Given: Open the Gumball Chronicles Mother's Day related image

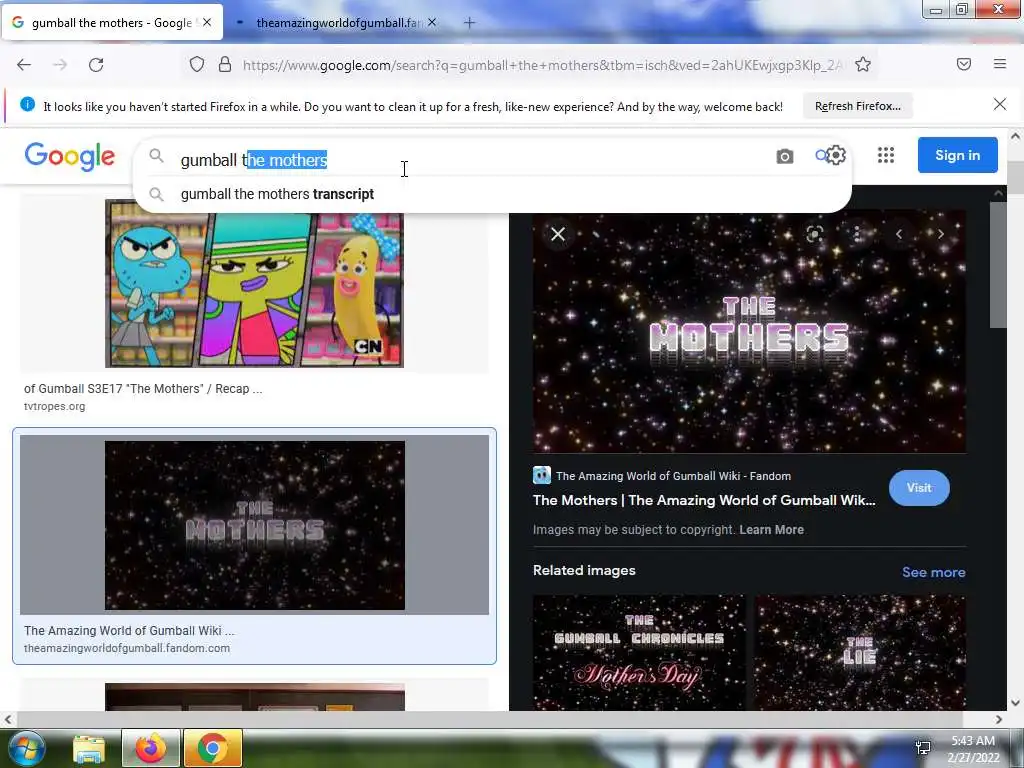Looking at the screenshot, I should pos(639,652).
